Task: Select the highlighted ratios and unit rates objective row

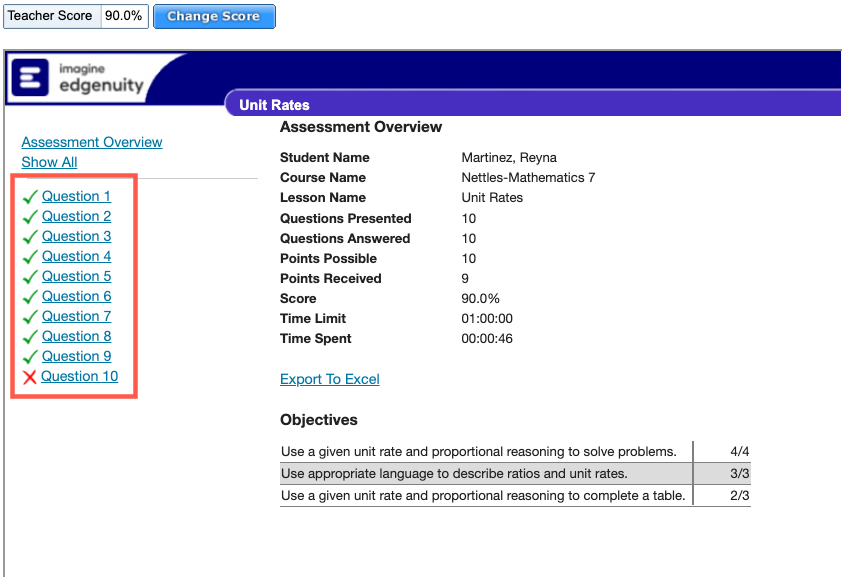Action: (485, 473)
